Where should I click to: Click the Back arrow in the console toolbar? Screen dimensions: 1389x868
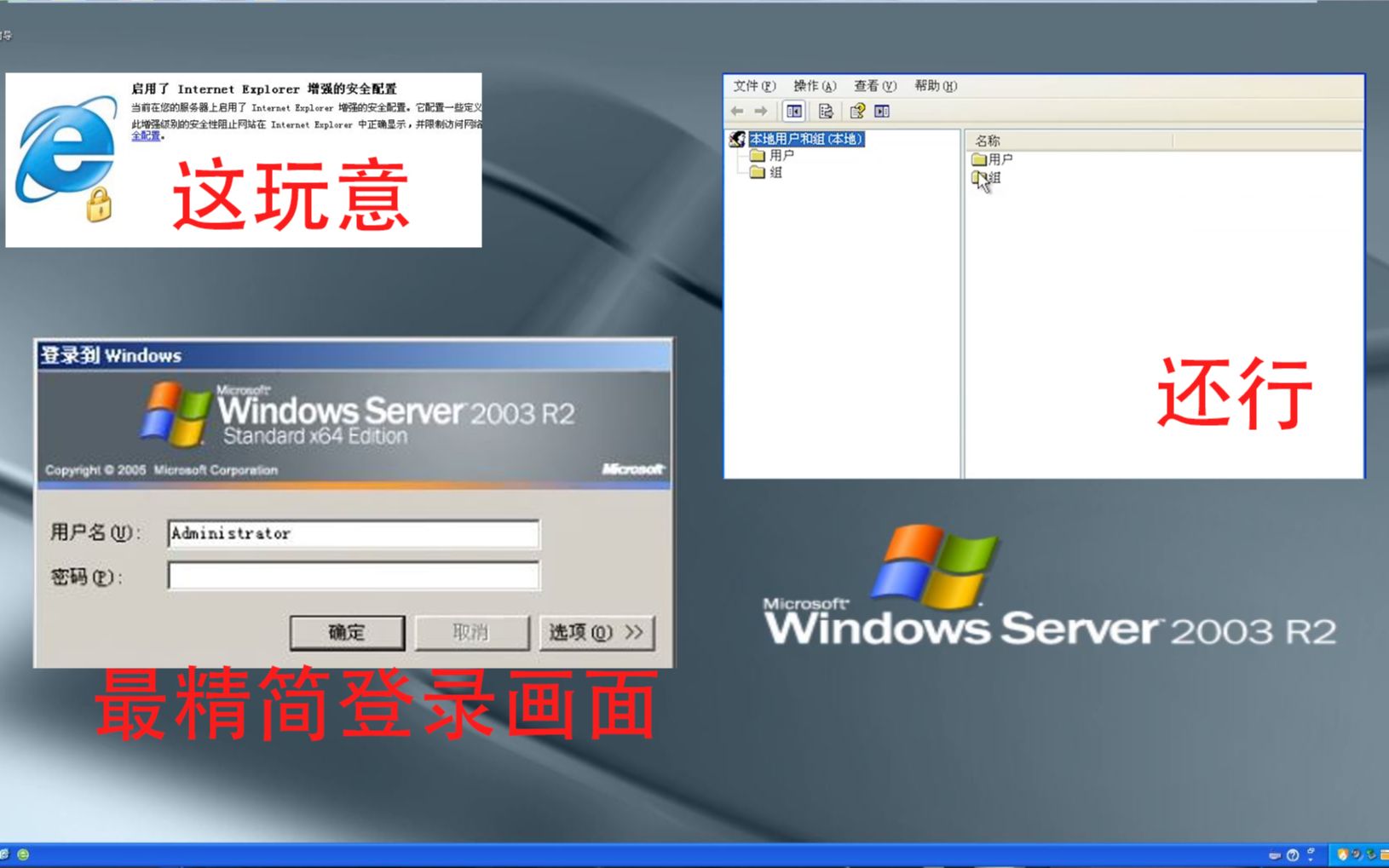[x=737, y=111]
